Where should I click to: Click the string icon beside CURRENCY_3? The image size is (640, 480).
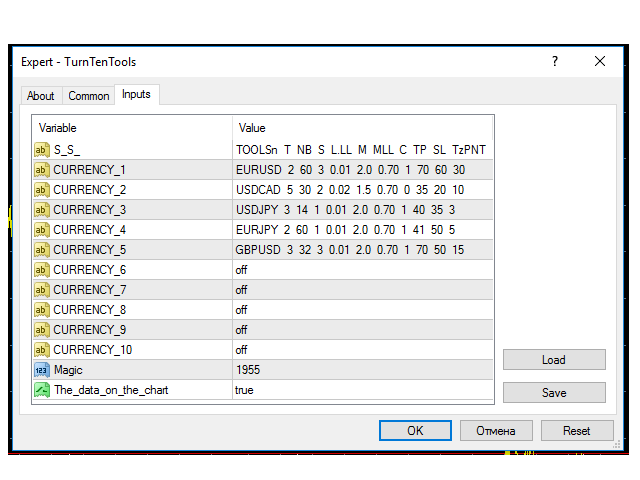tap(42, 210)
